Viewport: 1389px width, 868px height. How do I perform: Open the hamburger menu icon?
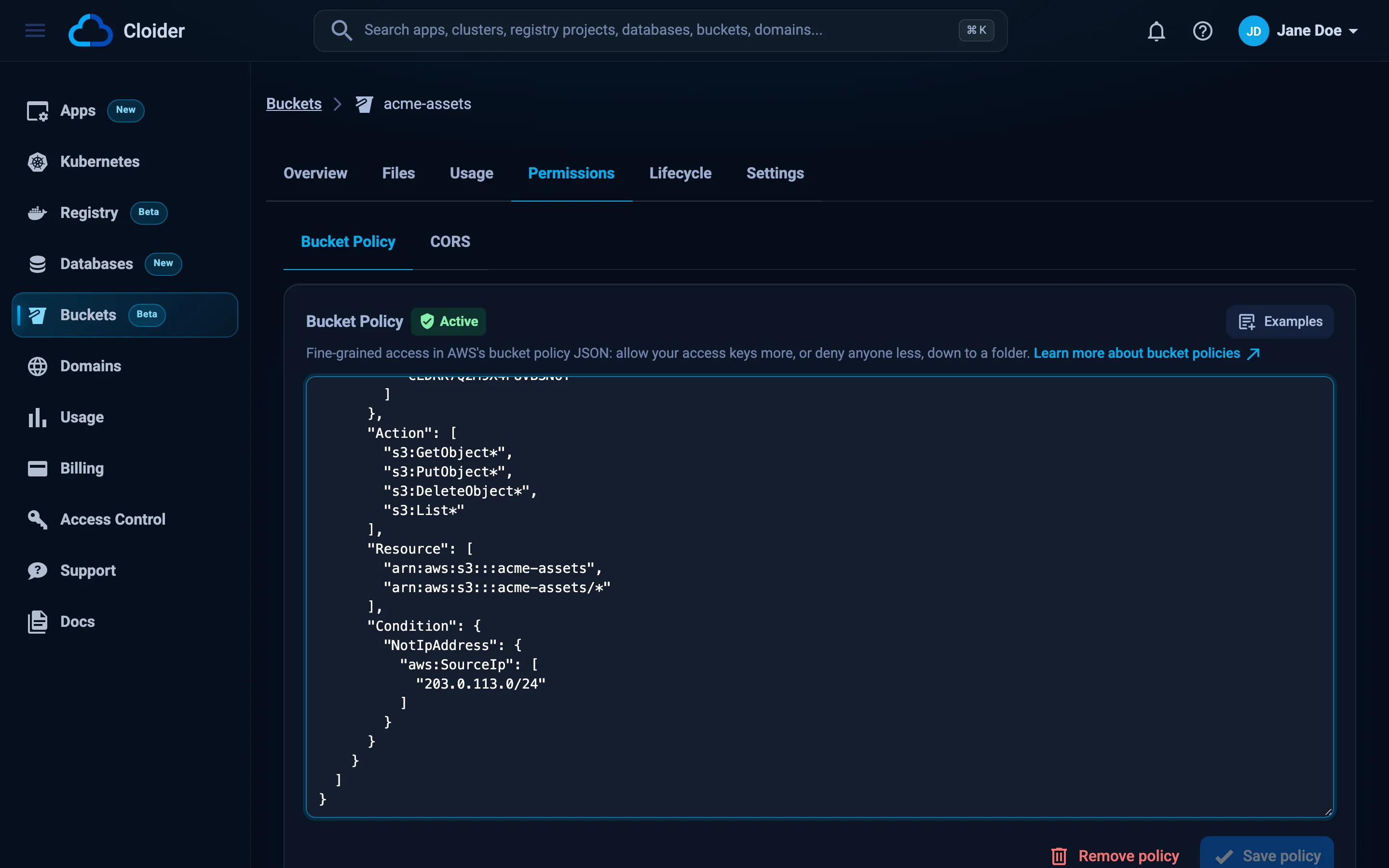tap(35, 30)
